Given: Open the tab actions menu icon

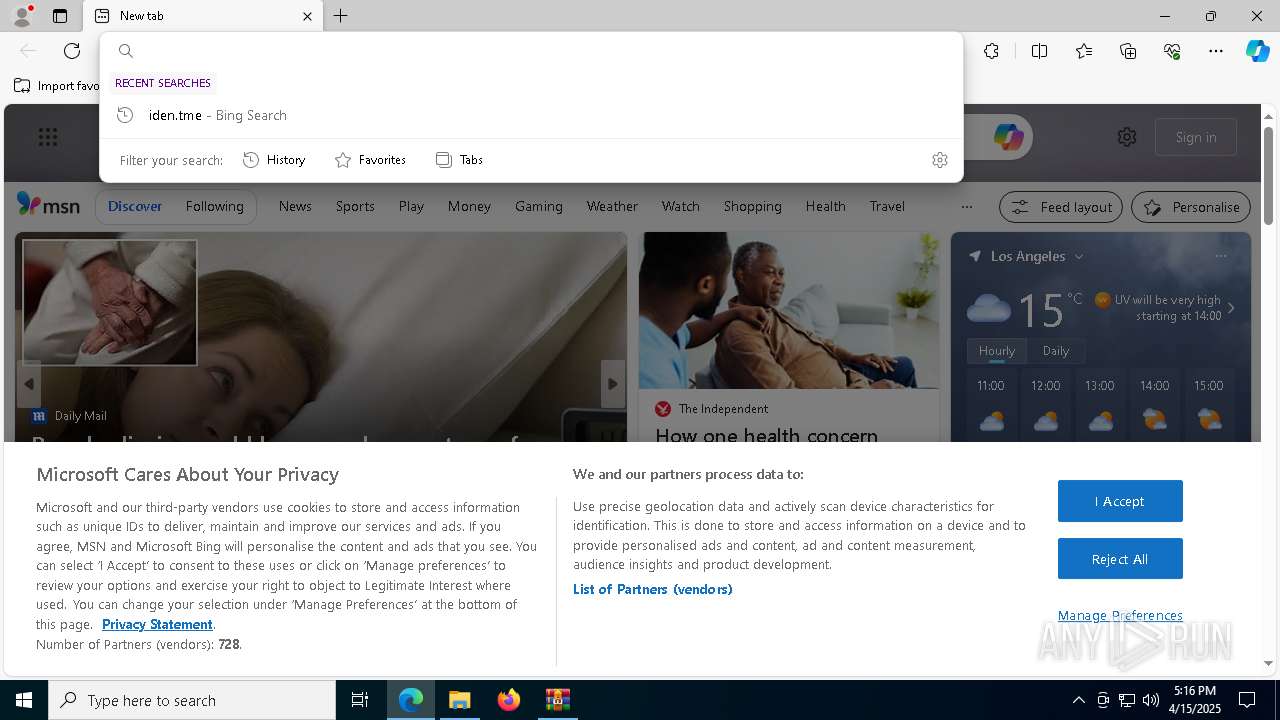Looking at the screenshot, I should [x=60, y=16].
